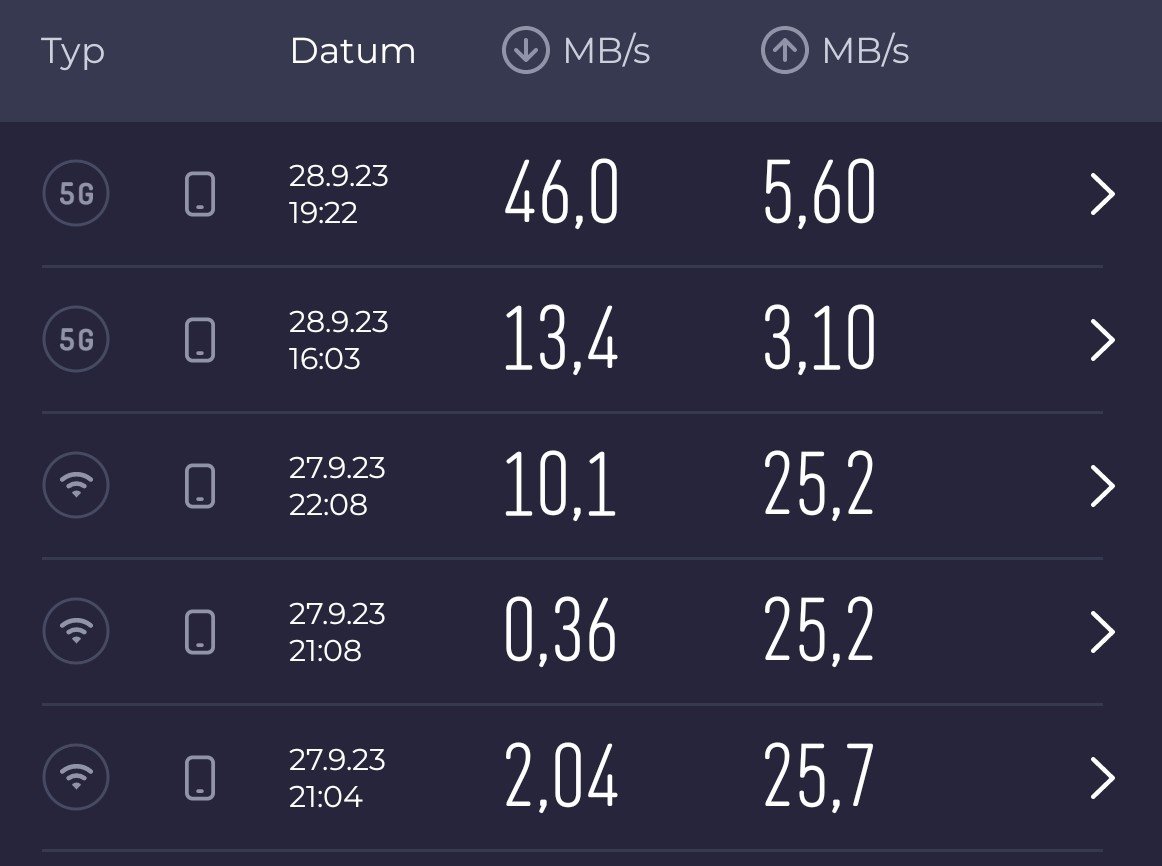The width and height of the screenshot is (1162, 866).
Task: Click the upload arrow icon in the header
Action: pyautogui.click(x=785, y=51)
